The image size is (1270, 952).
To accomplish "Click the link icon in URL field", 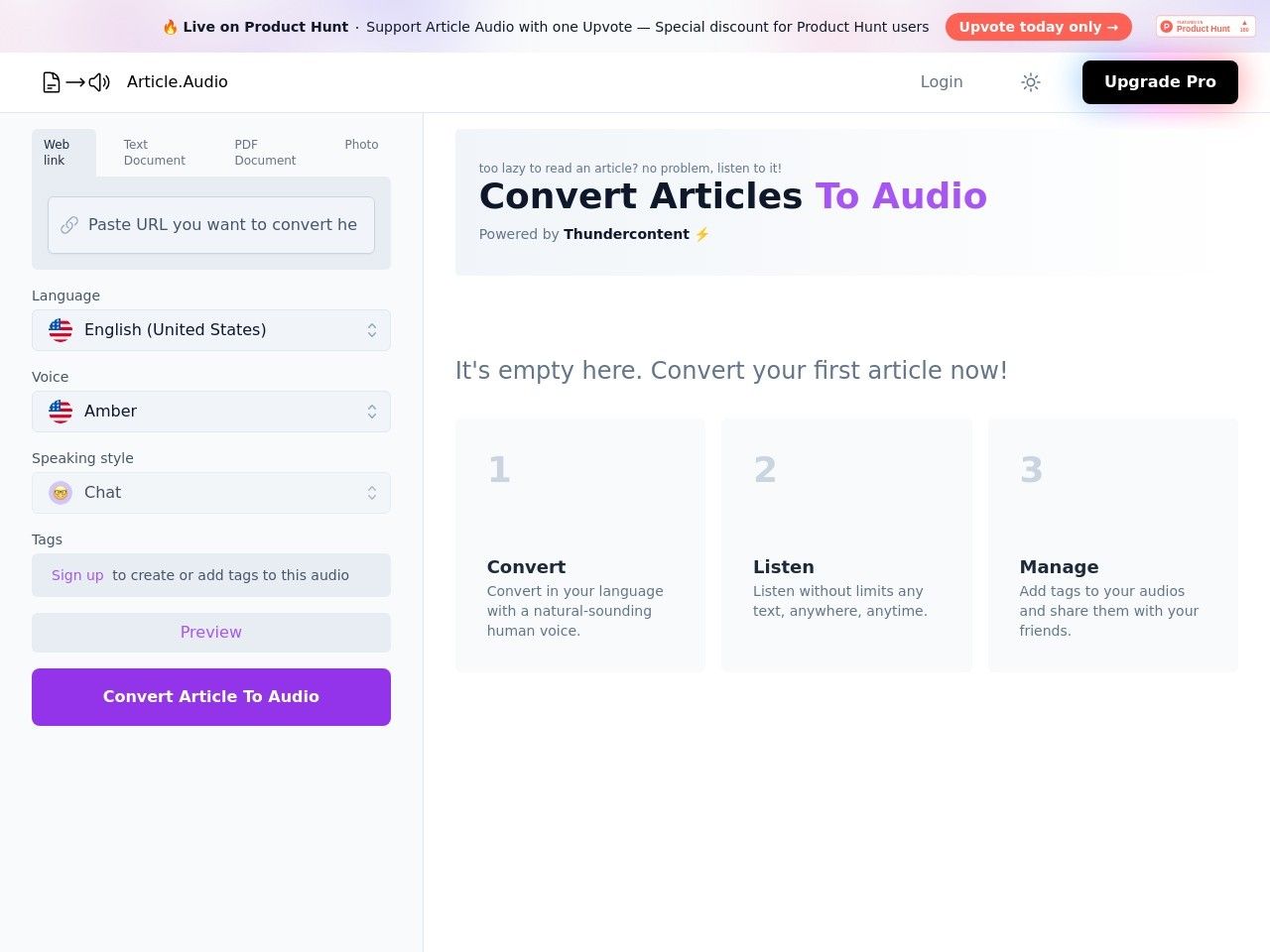I will (69, 225).
